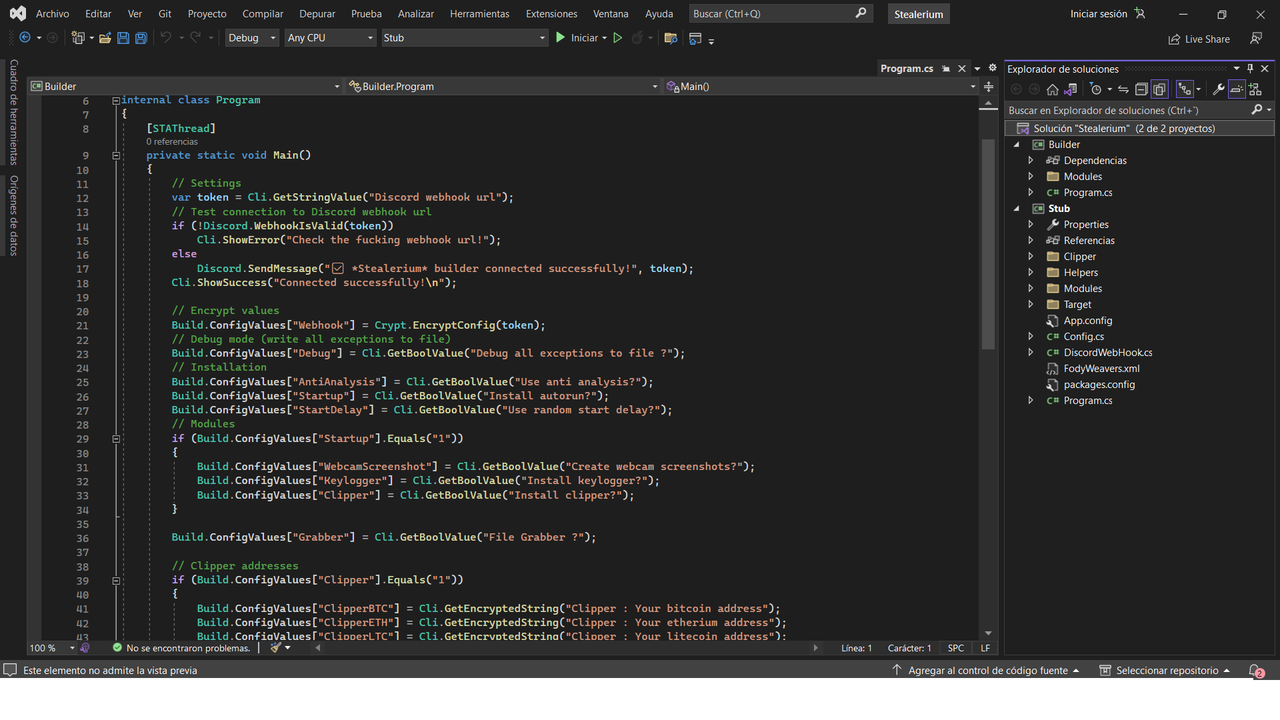The height and width of the screenshot is (720, 1280).
Task: Select FodyWeavers.xml file in tree
Action: [1101, 368]
